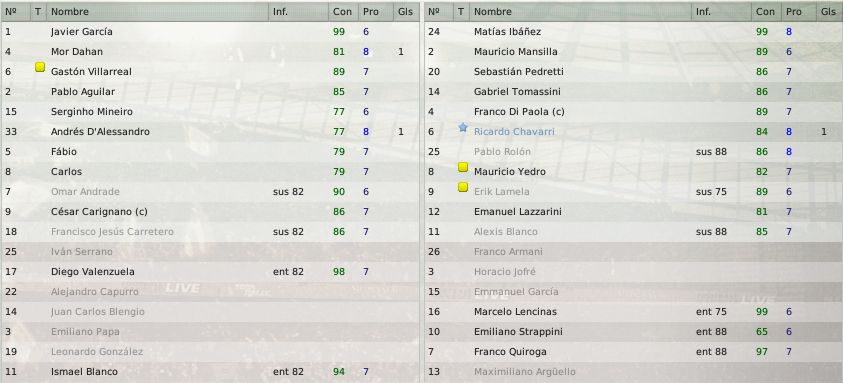Viewport: 843px width, 383px height.
Task: Sort left table by Nombre column
Action: pyautogui.click(x=158, y=11)
